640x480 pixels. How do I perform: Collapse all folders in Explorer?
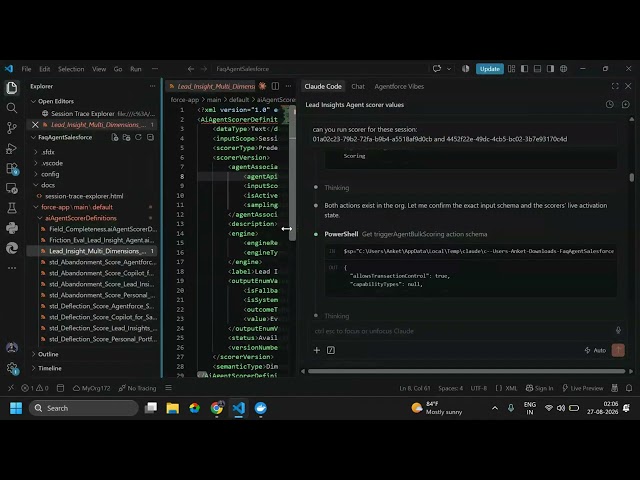pos(151,137)
